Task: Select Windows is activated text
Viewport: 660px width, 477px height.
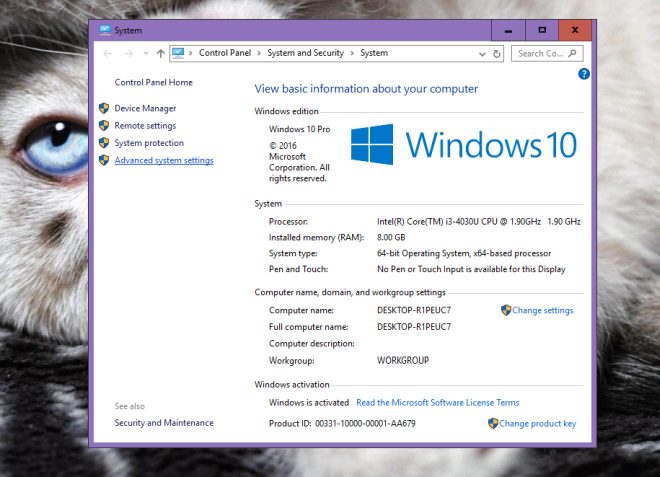Action: pos(309,402)
